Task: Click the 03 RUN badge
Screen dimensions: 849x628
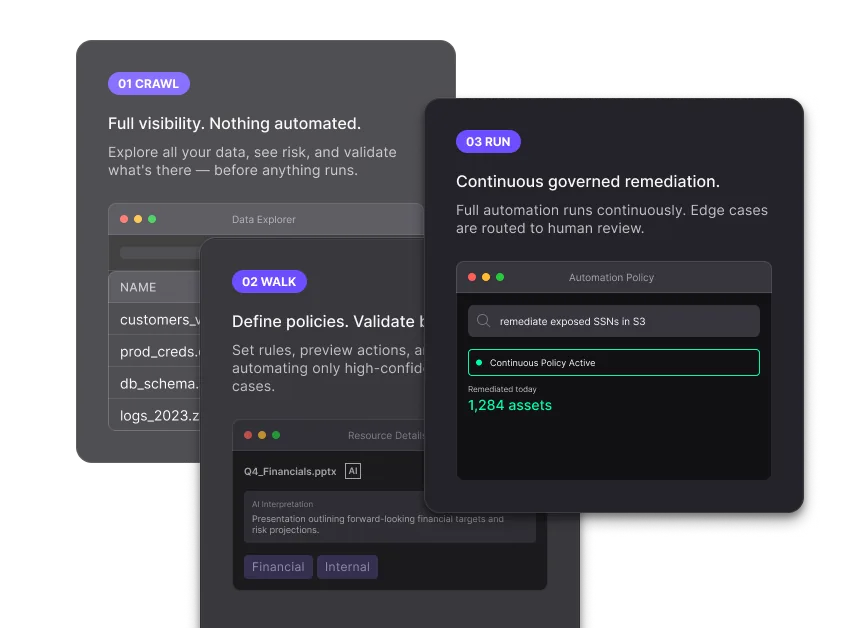Action: coord(488,141)
